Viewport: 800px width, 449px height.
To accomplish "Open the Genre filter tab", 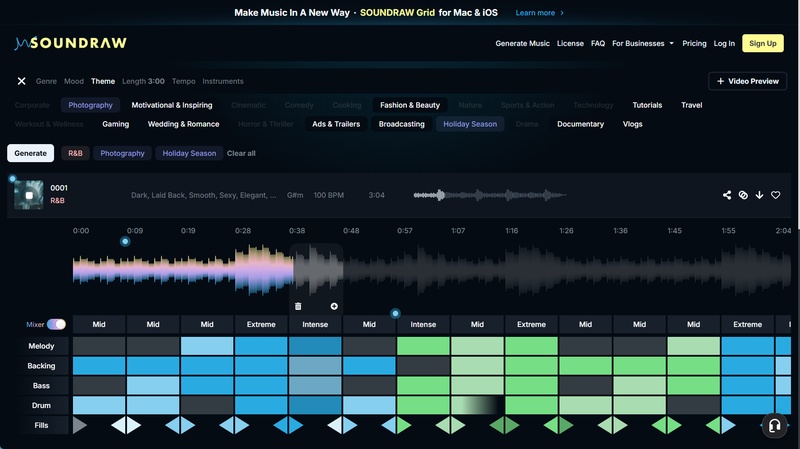I will tap(46, 81).
